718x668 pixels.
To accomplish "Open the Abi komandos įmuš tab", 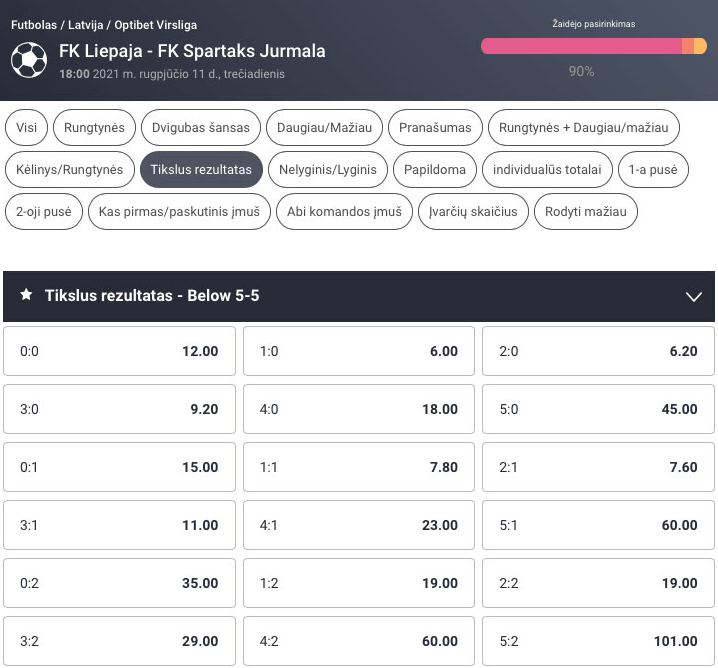I will pos(344,212).
